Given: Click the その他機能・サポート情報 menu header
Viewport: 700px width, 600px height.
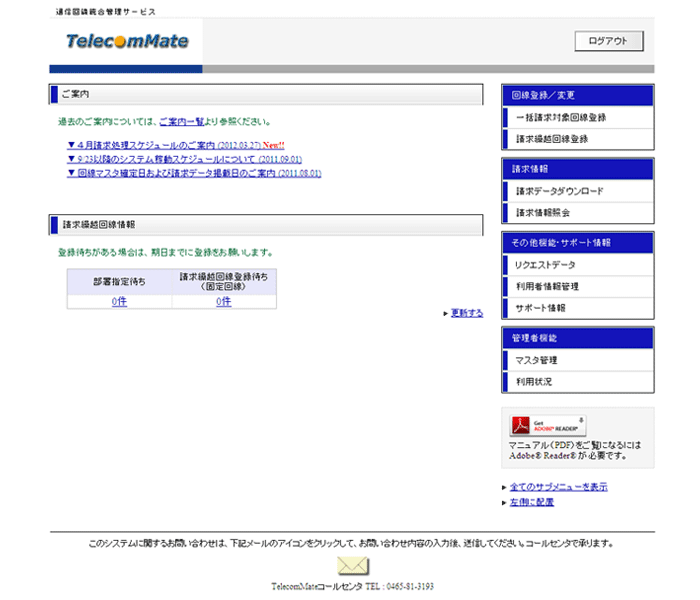Looking at the screenshot, I should click(x=578, y=243).
